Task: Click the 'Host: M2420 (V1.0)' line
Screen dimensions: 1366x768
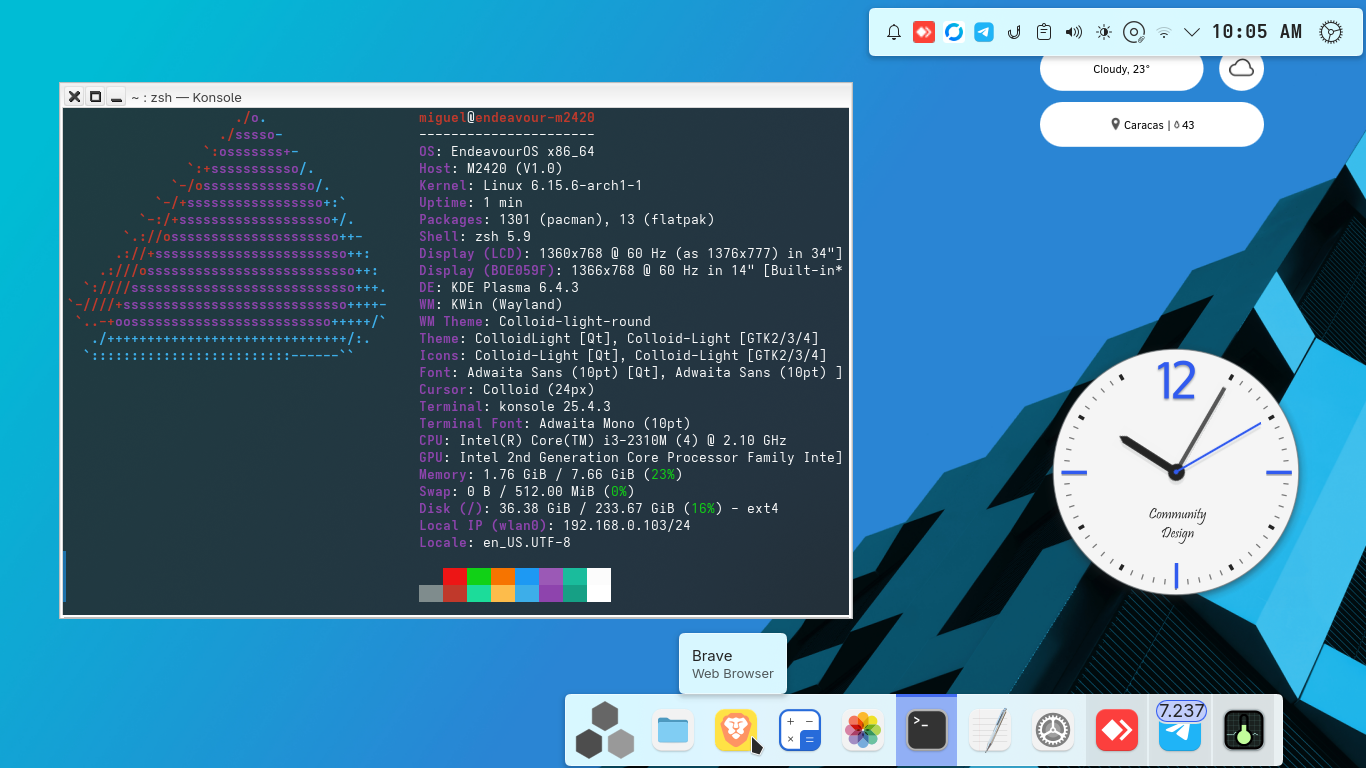Action: [491, 169]
